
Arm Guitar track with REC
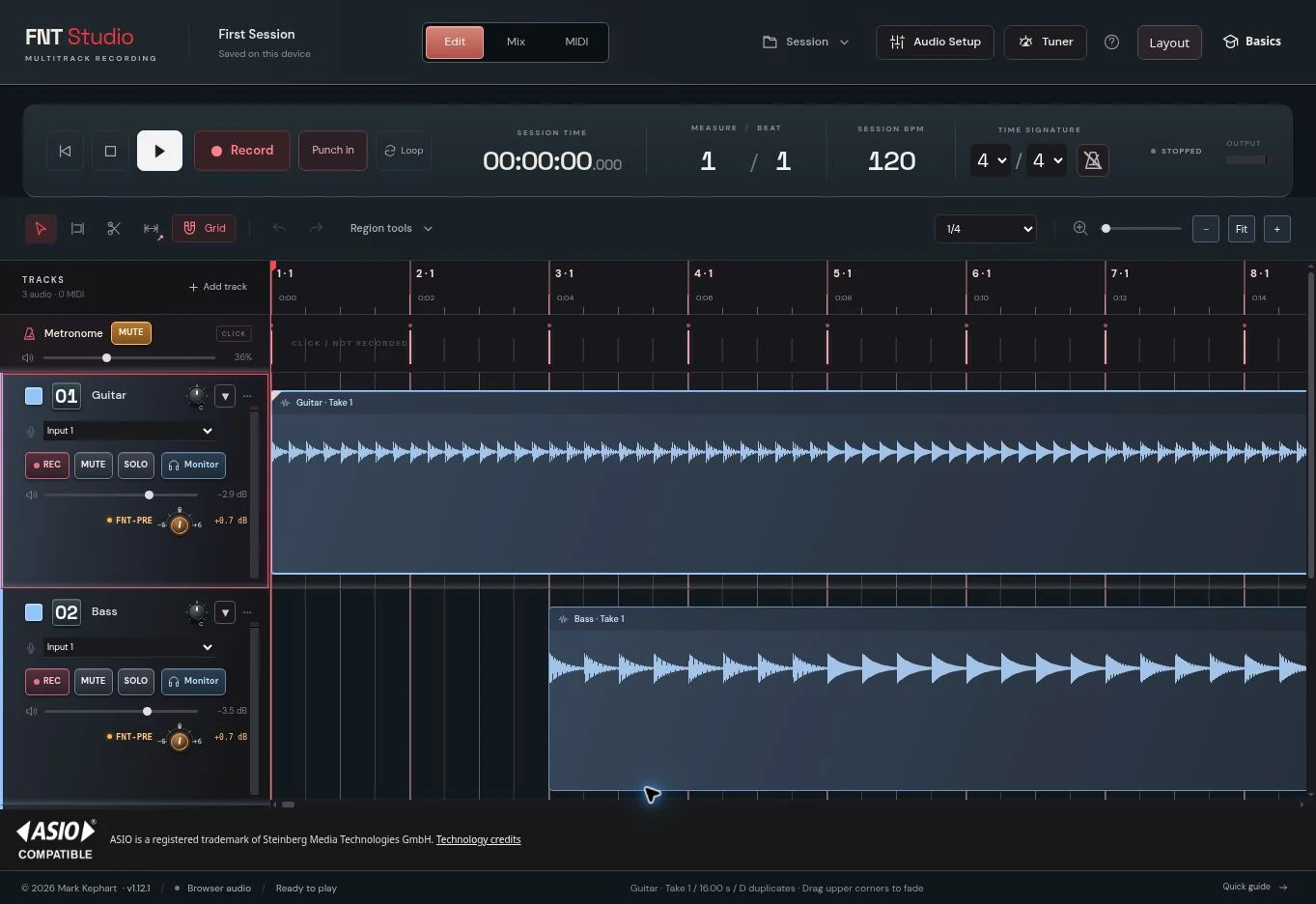pyautogui.click(x=47, y=465)
